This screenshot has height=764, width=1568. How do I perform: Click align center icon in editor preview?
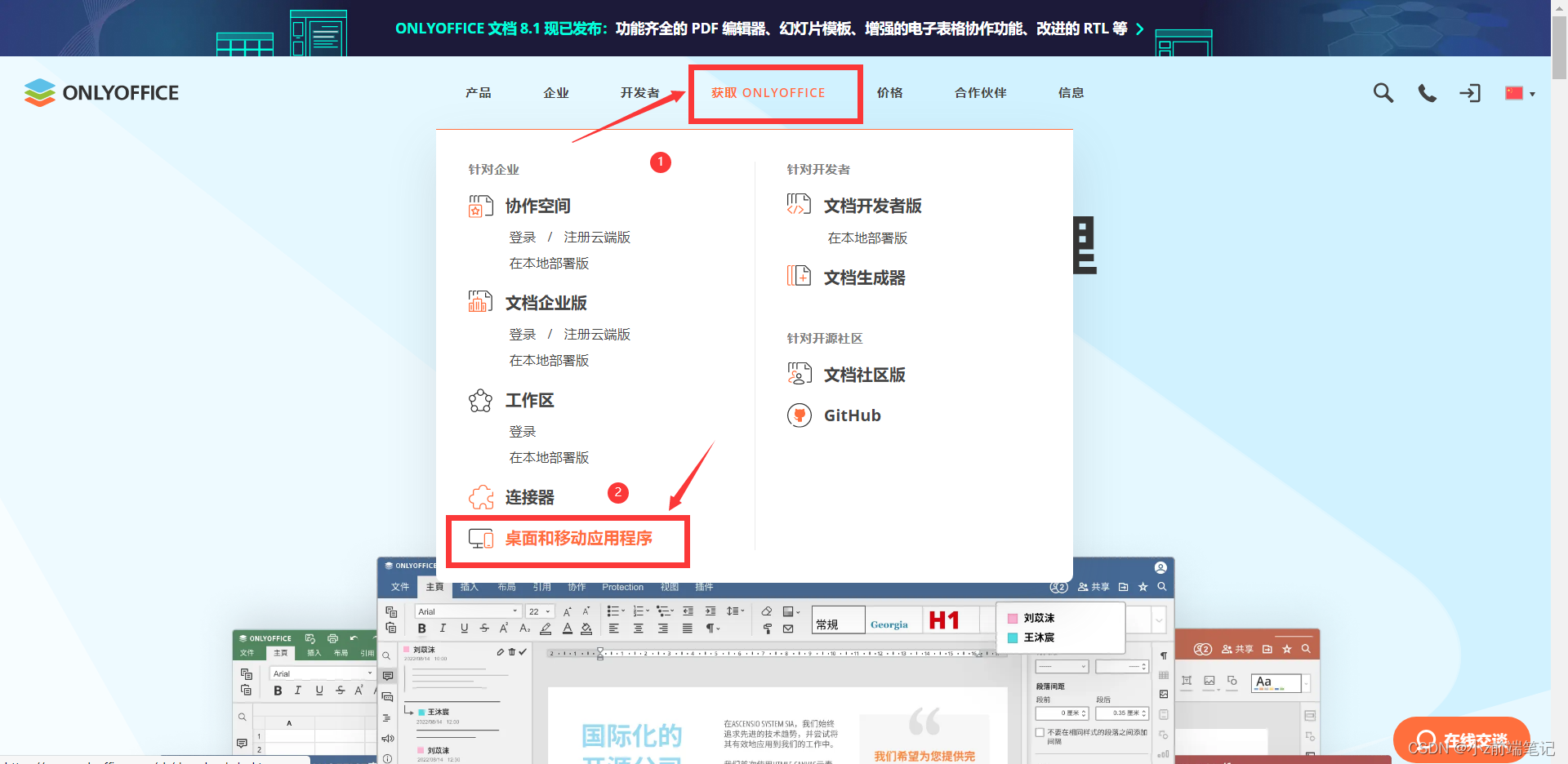pyautogui.click(x=638, y=629)
